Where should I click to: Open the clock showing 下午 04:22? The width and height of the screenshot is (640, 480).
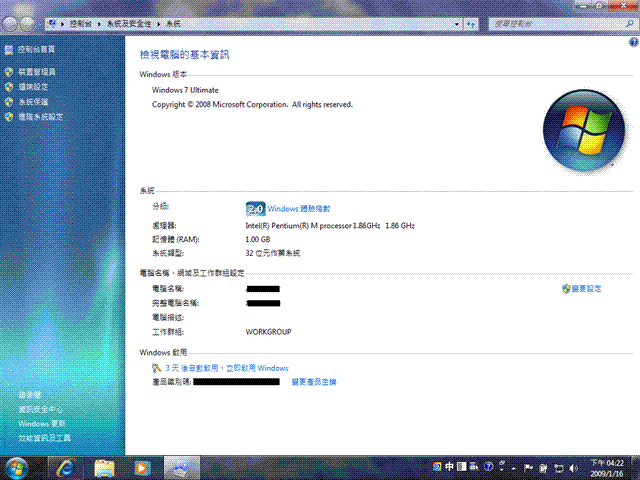tap(607, 468)
